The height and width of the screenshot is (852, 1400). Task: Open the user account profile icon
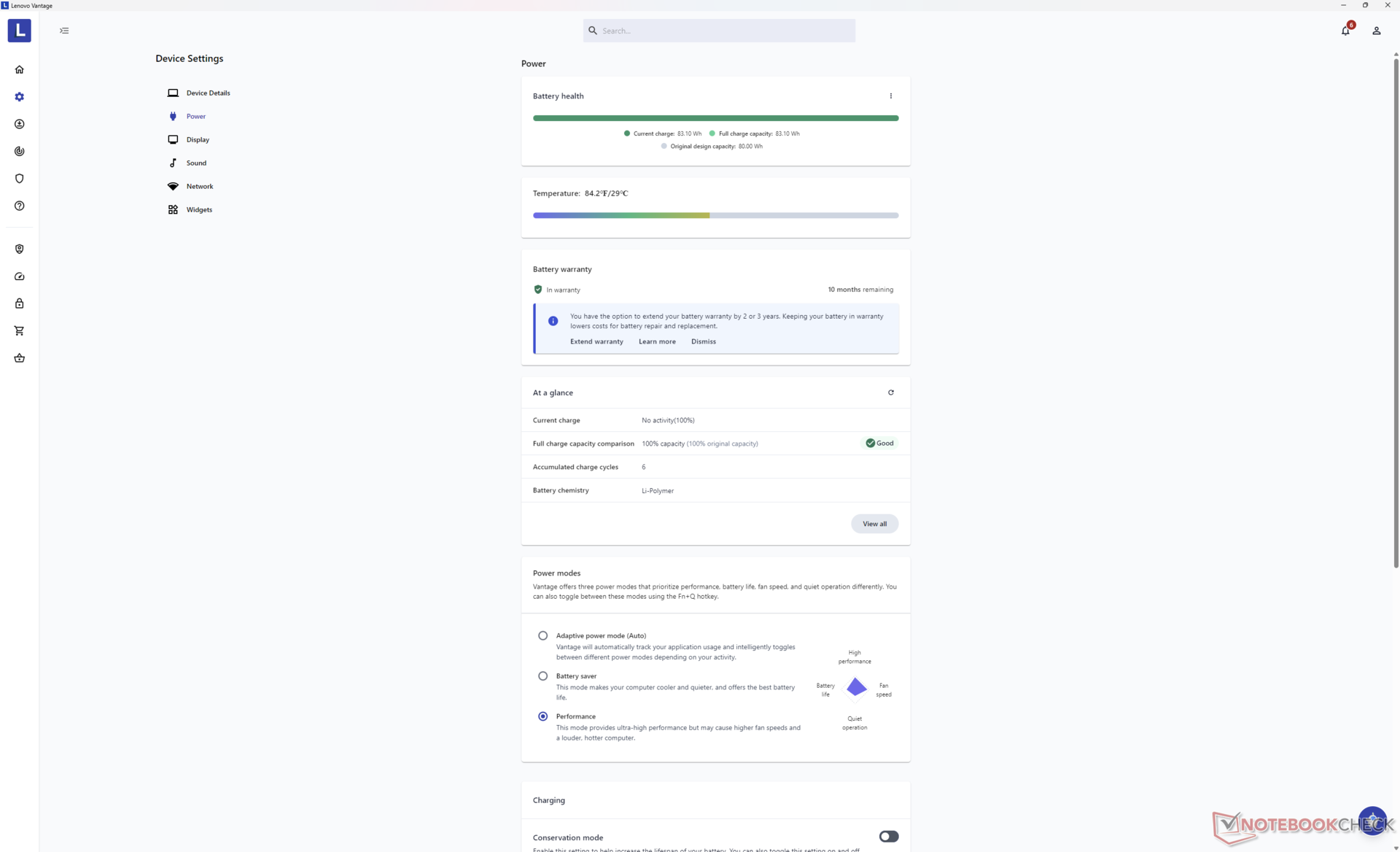tap(1376, 31)
